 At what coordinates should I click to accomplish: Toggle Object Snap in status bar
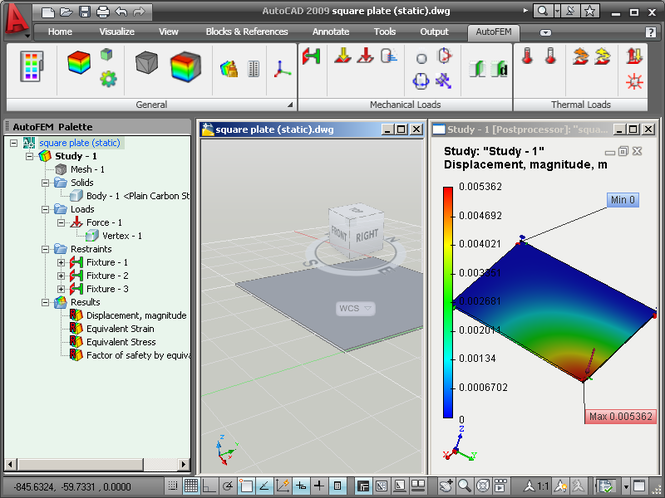tap(246, 486)
